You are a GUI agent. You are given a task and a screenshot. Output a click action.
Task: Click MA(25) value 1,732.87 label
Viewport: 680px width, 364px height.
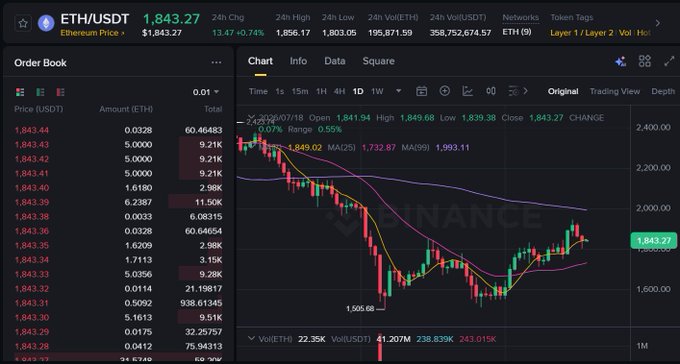click(x=379, y=148)
